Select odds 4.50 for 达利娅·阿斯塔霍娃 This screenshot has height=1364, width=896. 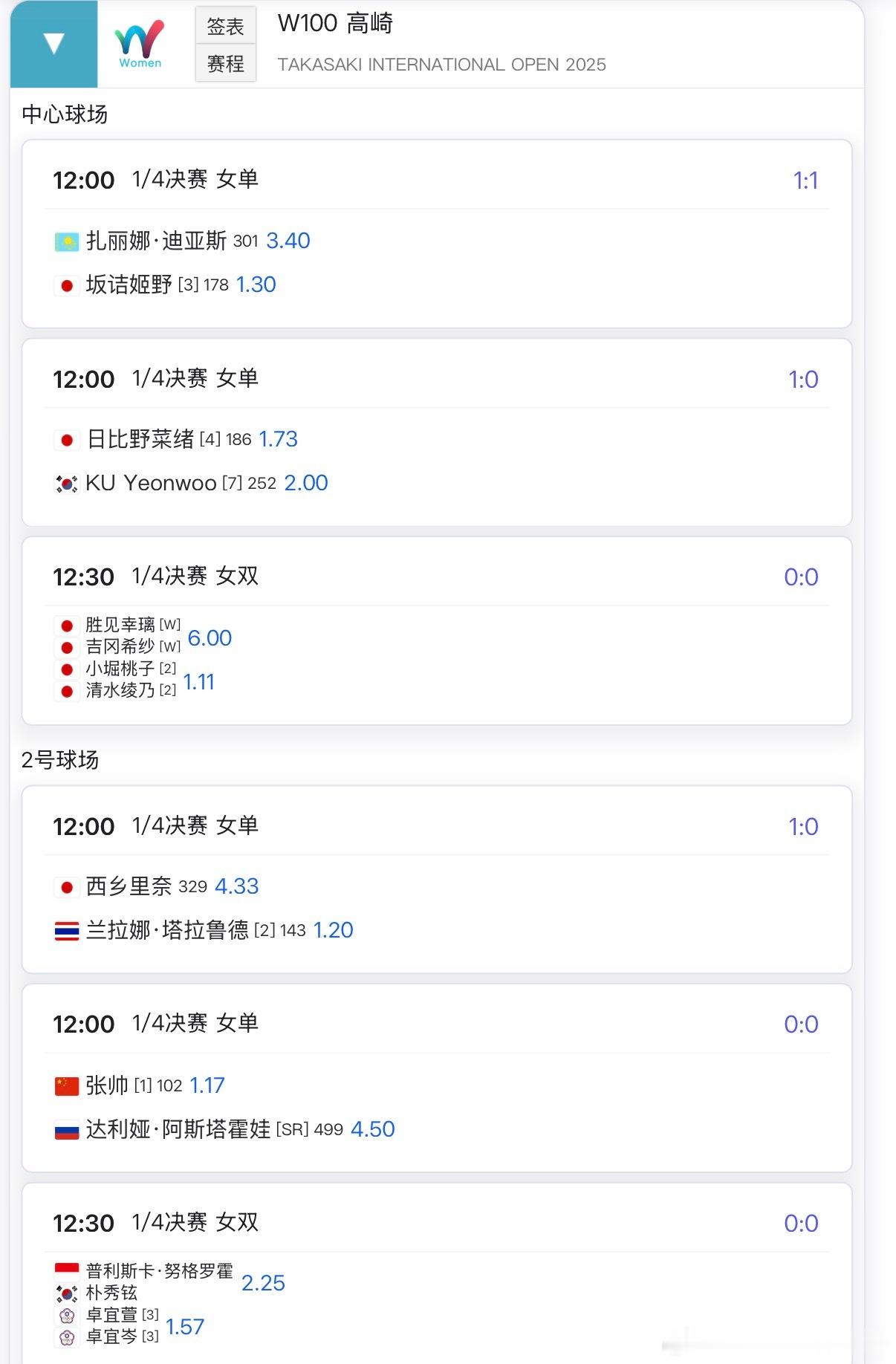pos(372,1129)
